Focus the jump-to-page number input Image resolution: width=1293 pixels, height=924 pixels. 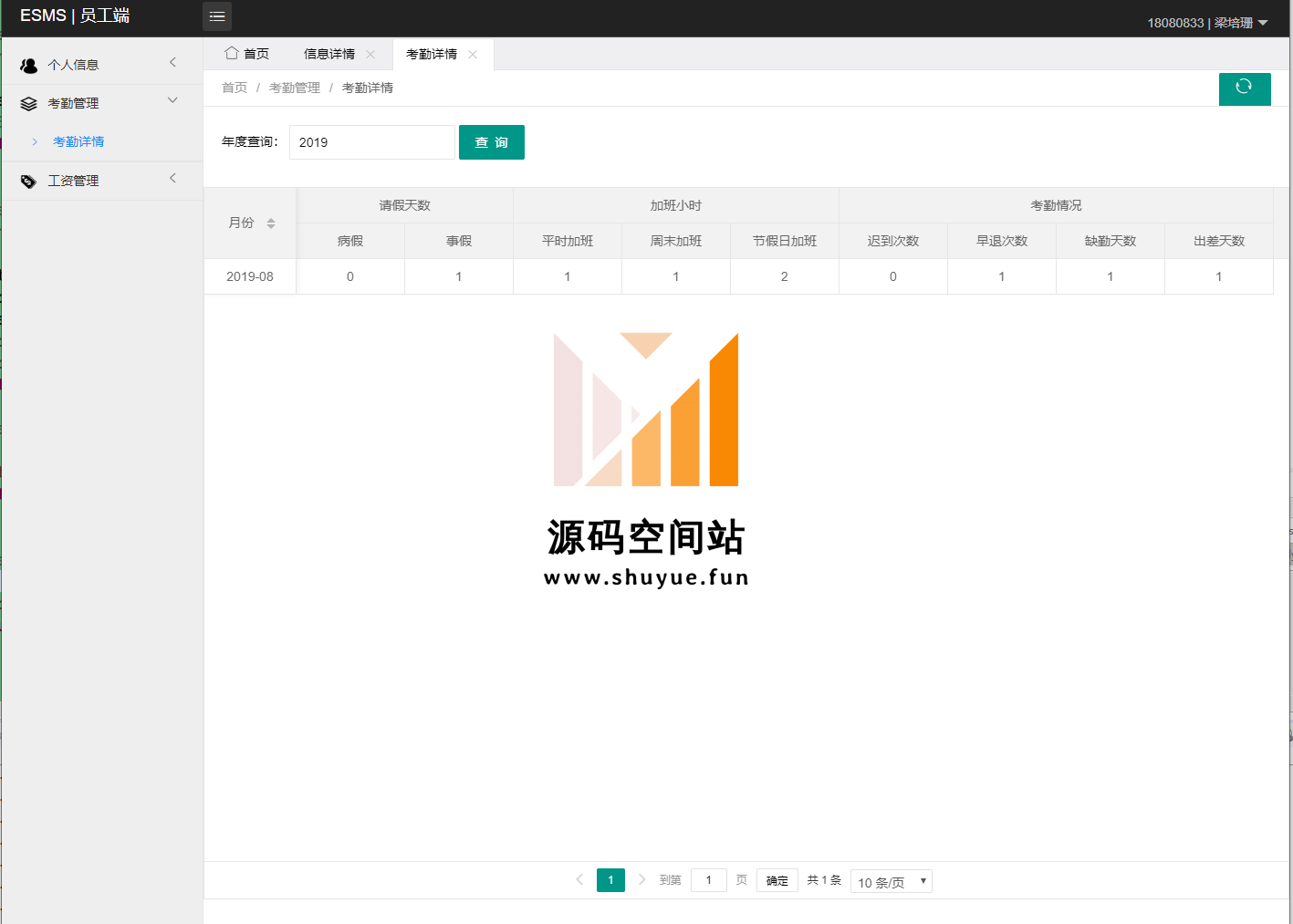(709, 880)
